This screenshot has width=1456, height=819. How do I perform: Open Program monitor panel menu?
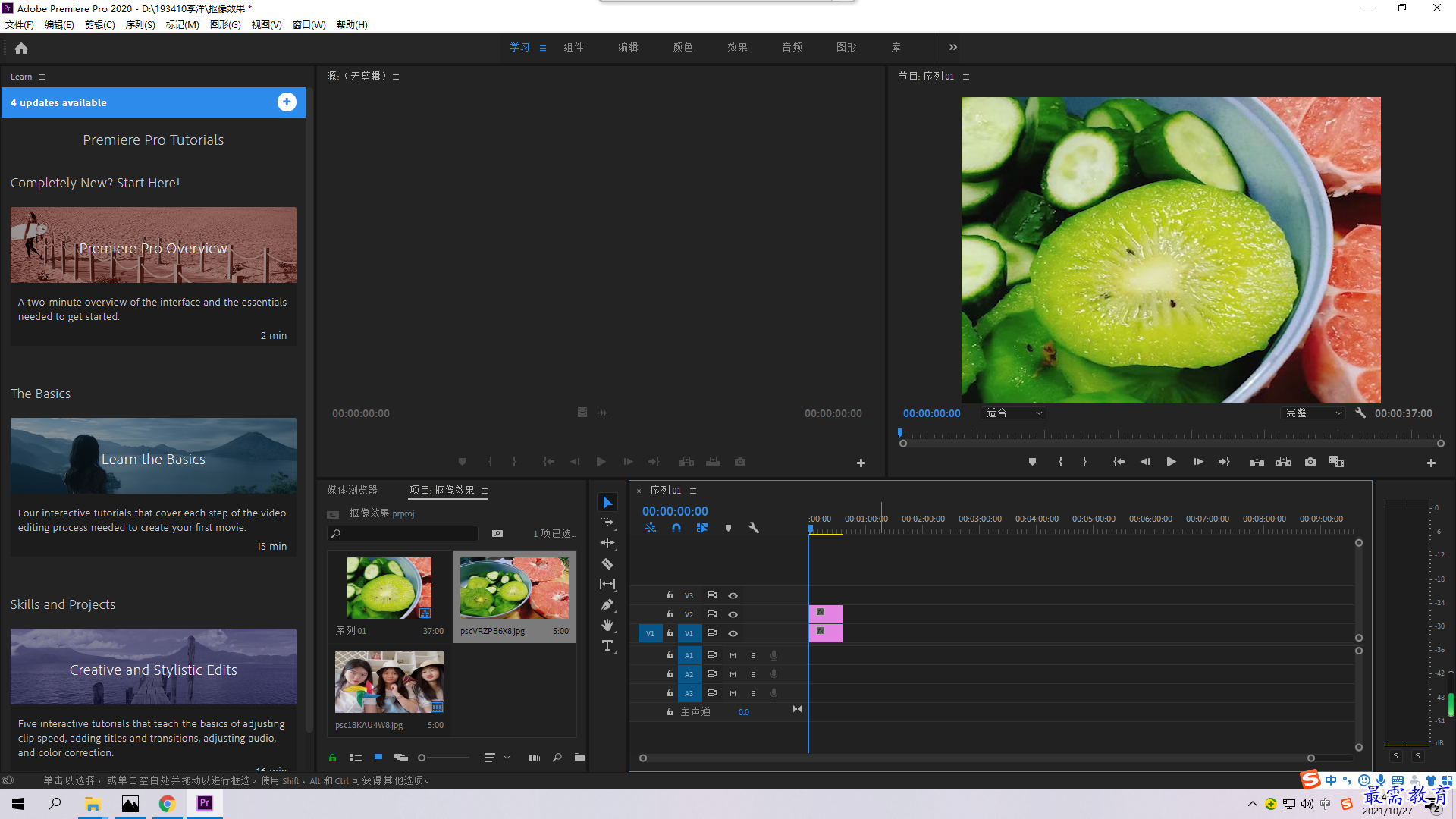click(x=966, y=77)
